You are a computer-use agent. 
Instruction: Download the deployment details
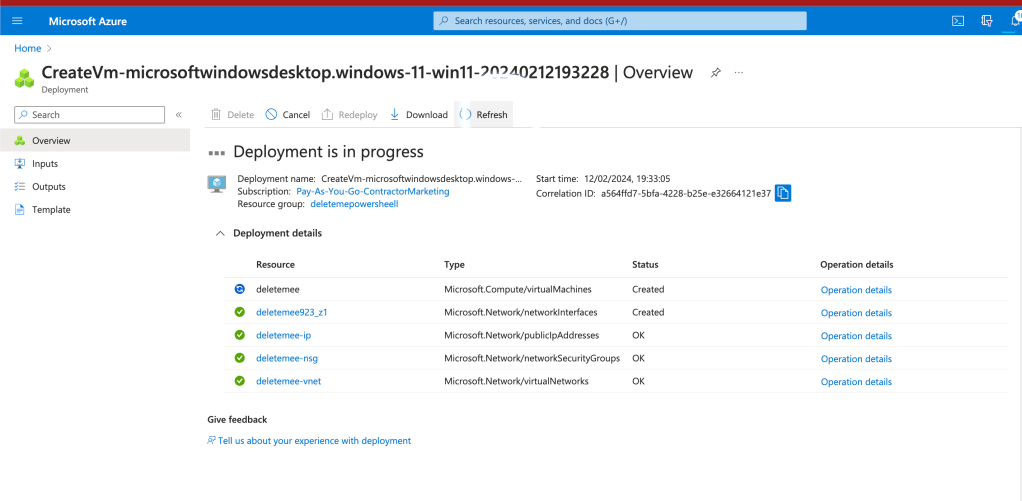[x=418, y=115]
